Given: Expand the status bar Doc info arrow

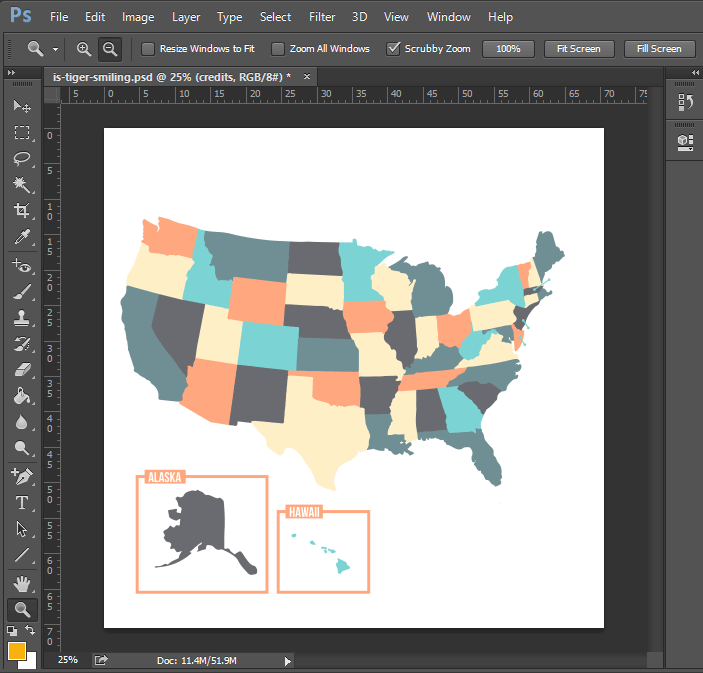Looking at the screenshot, I should [288, 660].
